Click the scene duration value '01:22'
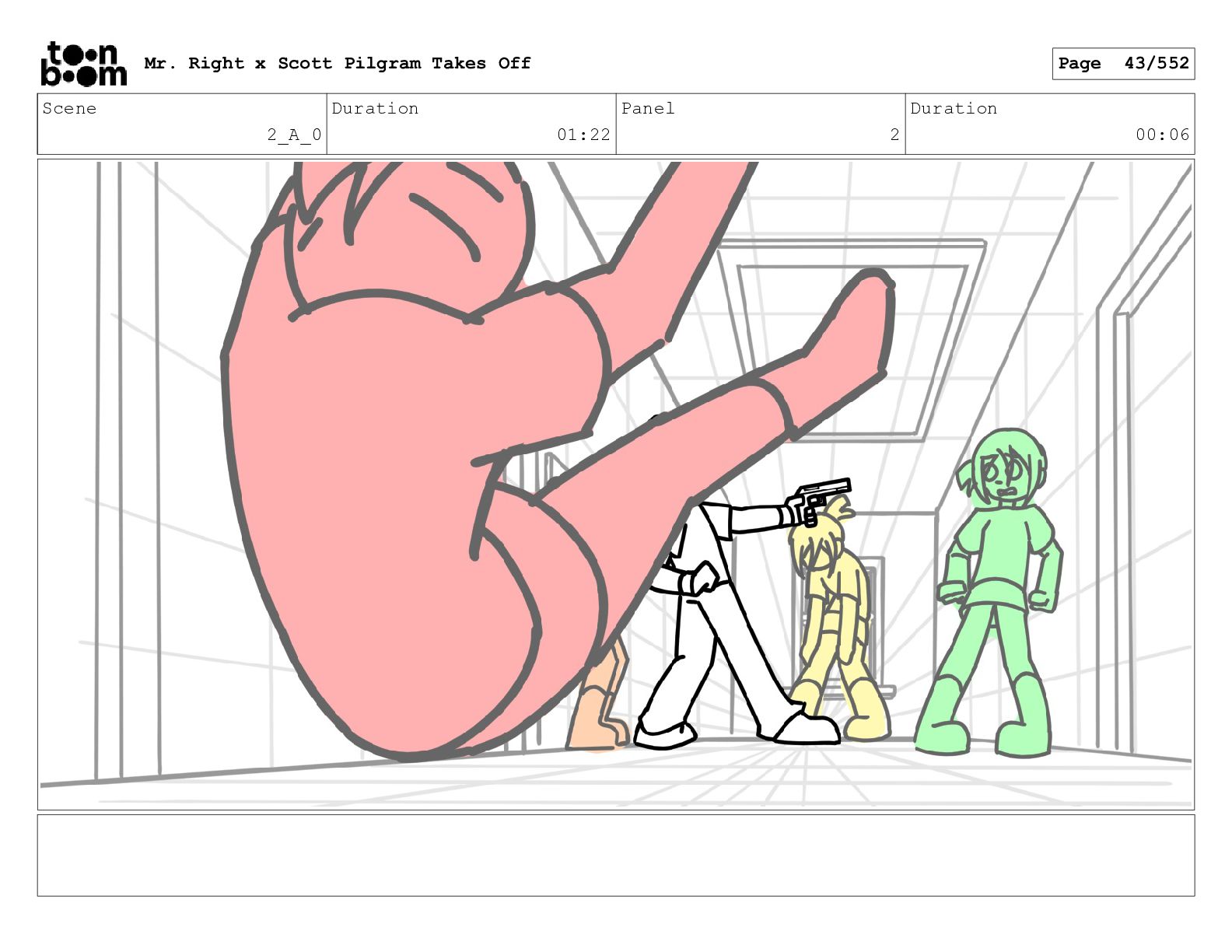The width and height of the screenshot is (1232, 952). pos(583,135)
